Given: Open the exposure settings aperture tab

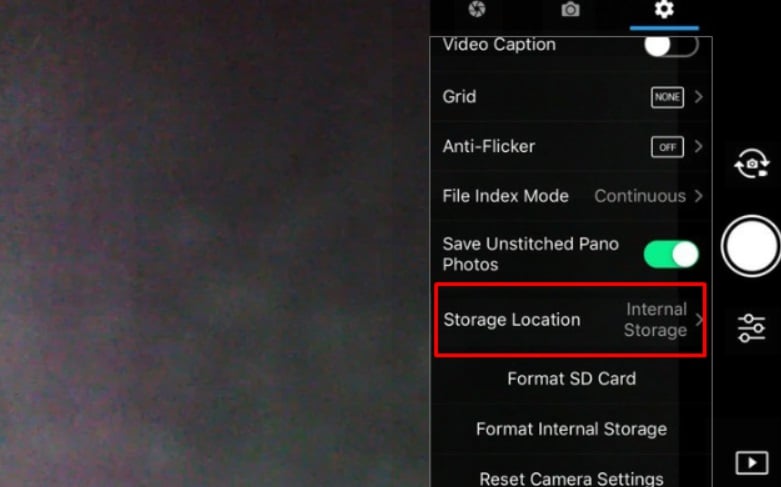Looking at the screenshot, I should [477, 10].
